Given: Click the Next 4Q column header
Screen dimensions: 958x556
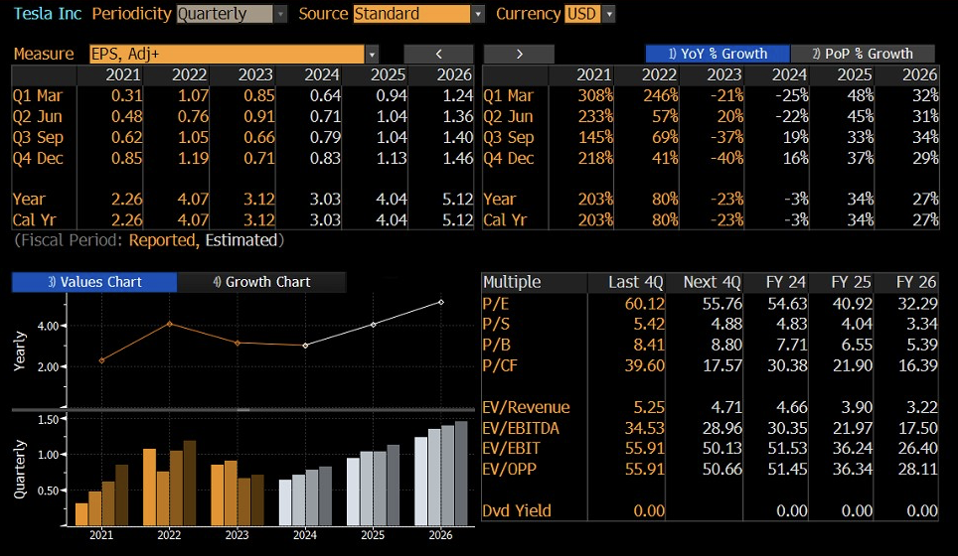Looking at the screenshot, I should click(x=712, y=282).
